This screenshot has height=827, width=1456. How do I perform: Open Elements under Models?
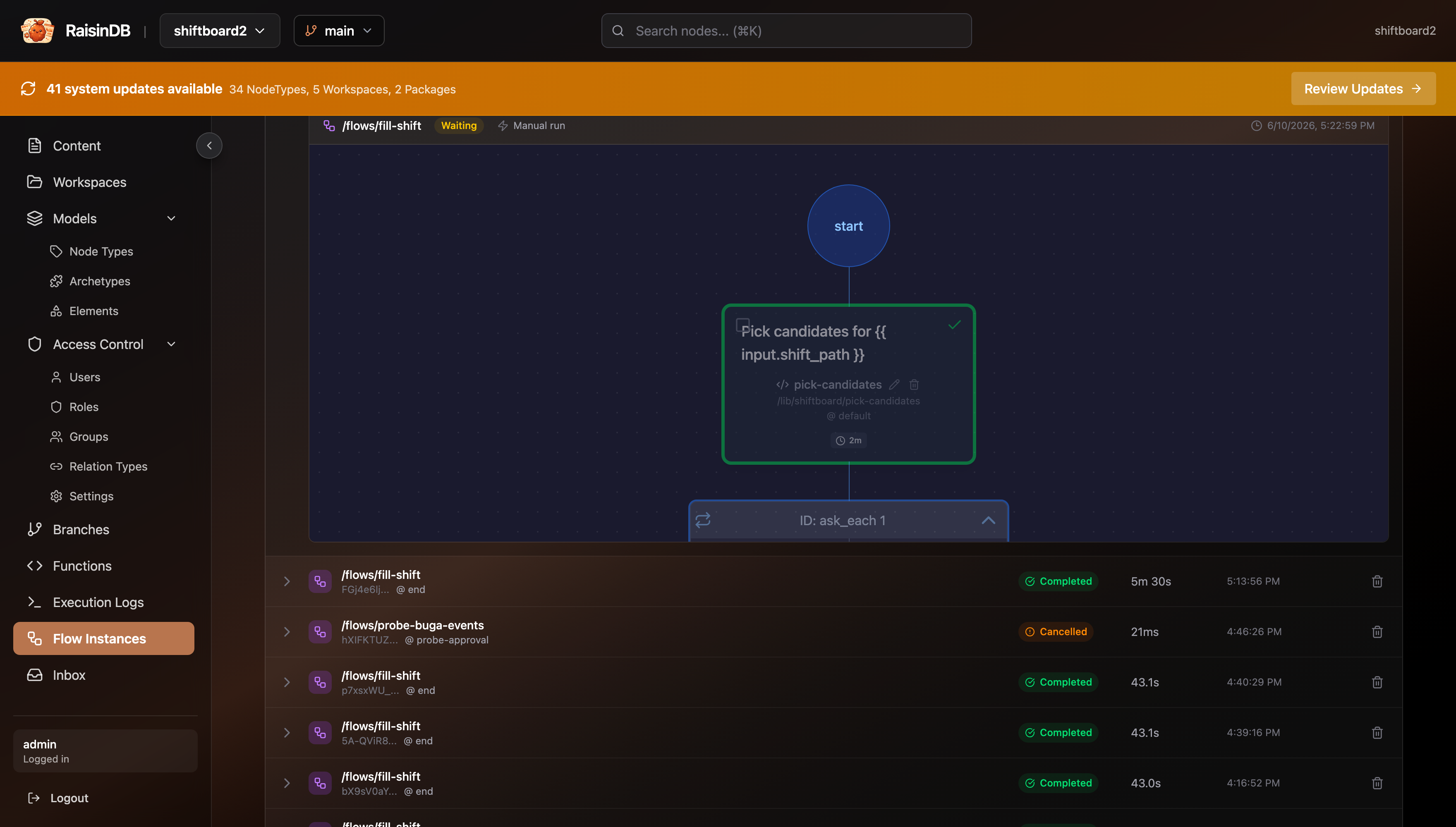click(x=94, y=311)
